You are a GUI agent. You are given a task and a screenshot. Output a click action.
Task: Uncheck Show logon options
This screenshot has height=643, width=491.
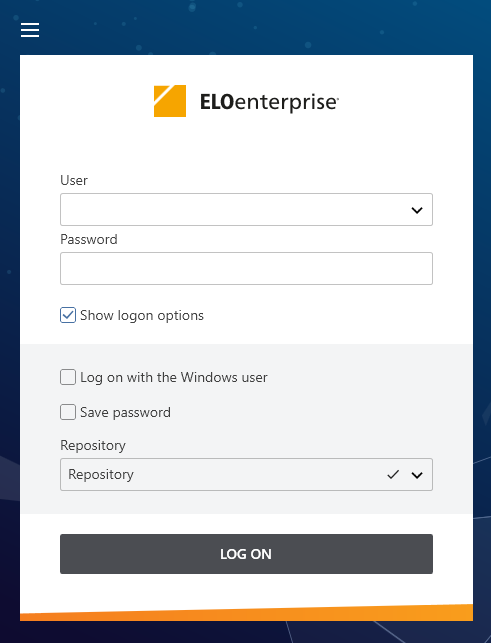[68, 315]
